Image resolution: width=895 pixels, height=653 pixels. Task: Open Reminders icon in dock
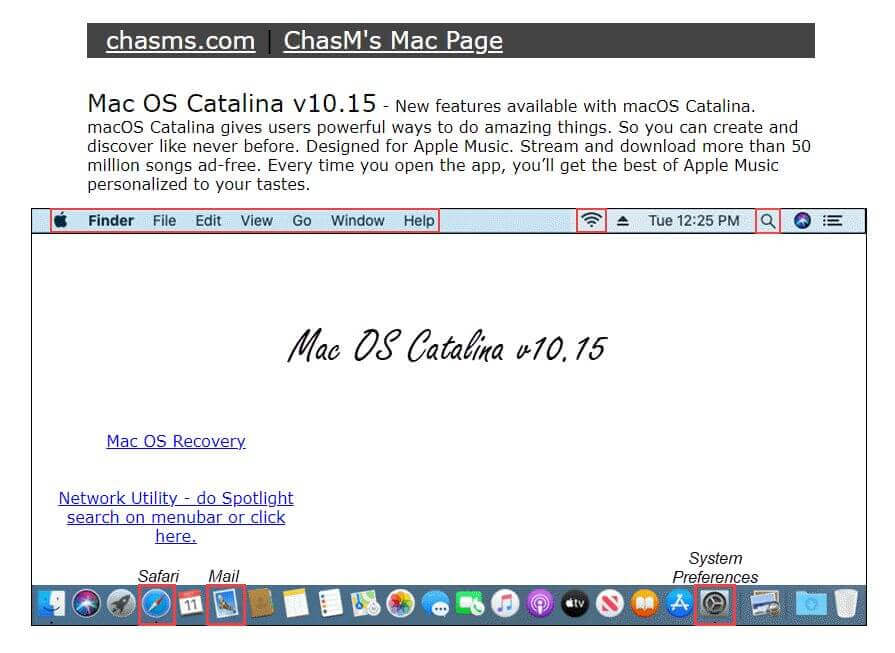(x=330, y=604)
